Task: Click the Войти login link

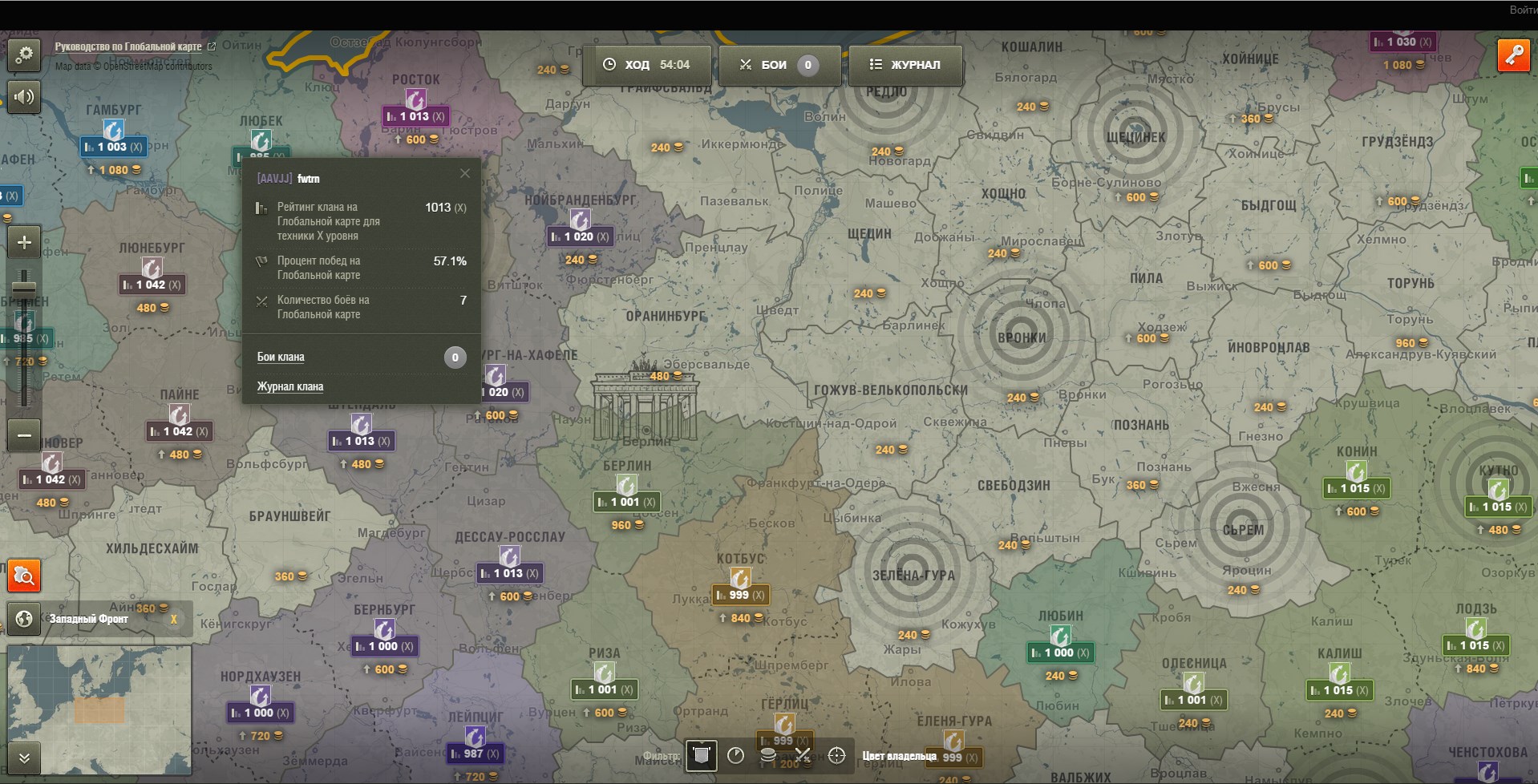Action: [x=1523, y=10]
